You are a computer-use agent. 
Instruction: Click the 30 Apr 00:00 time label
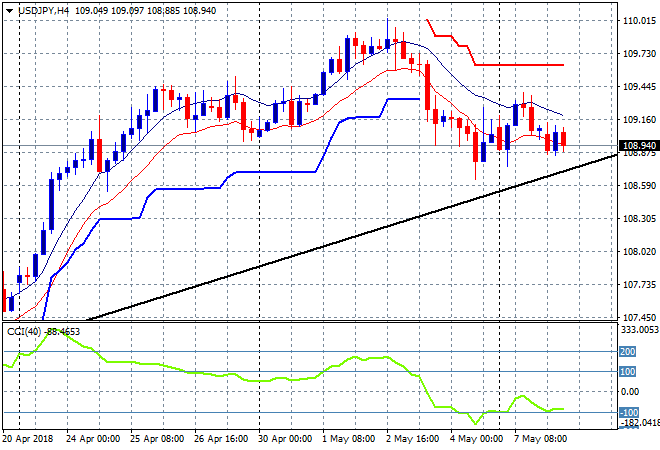pyautogui.click(x=285, y=439)
